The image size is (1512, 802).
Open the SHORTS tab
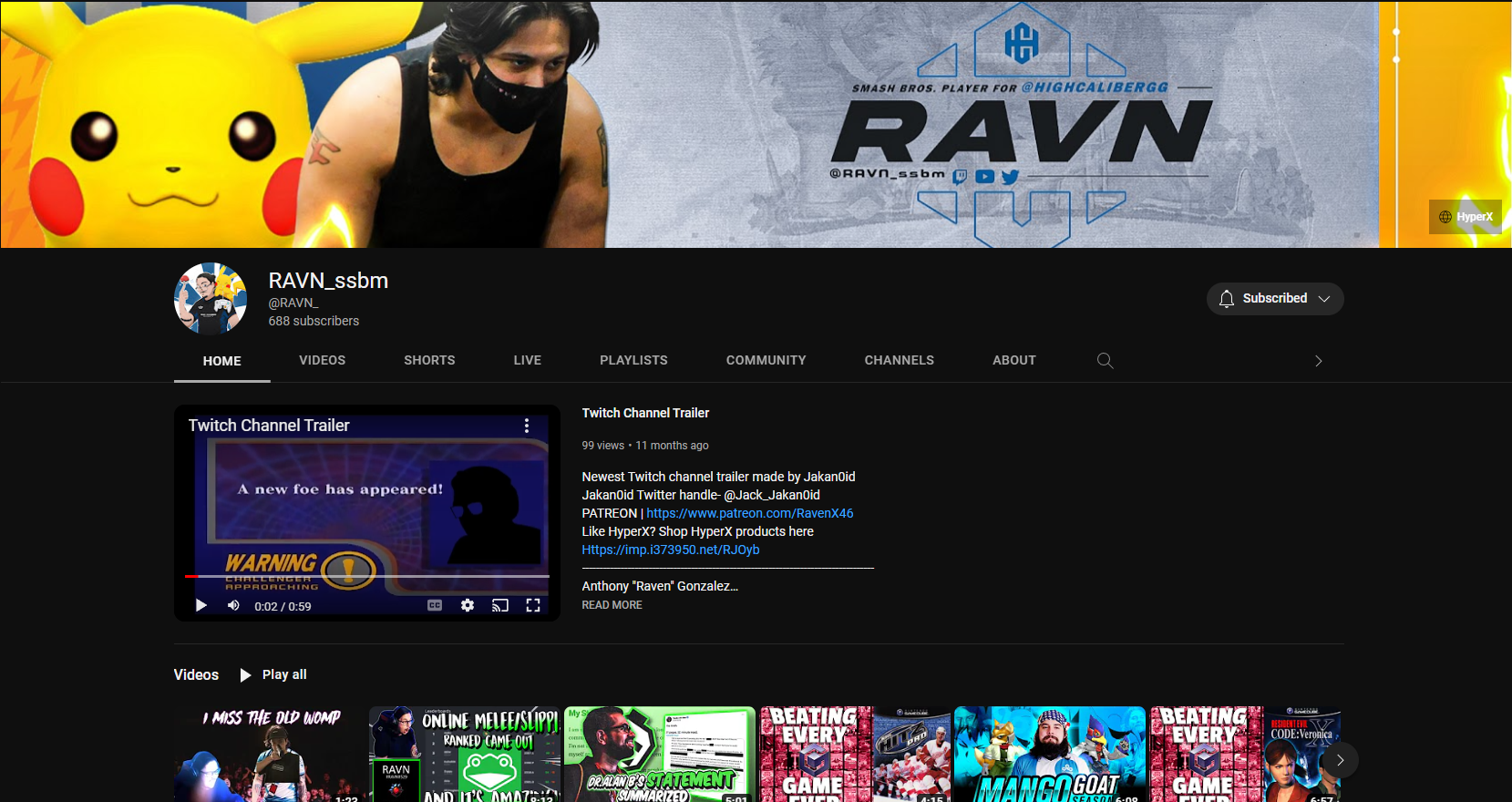click(x=429, y=360)
